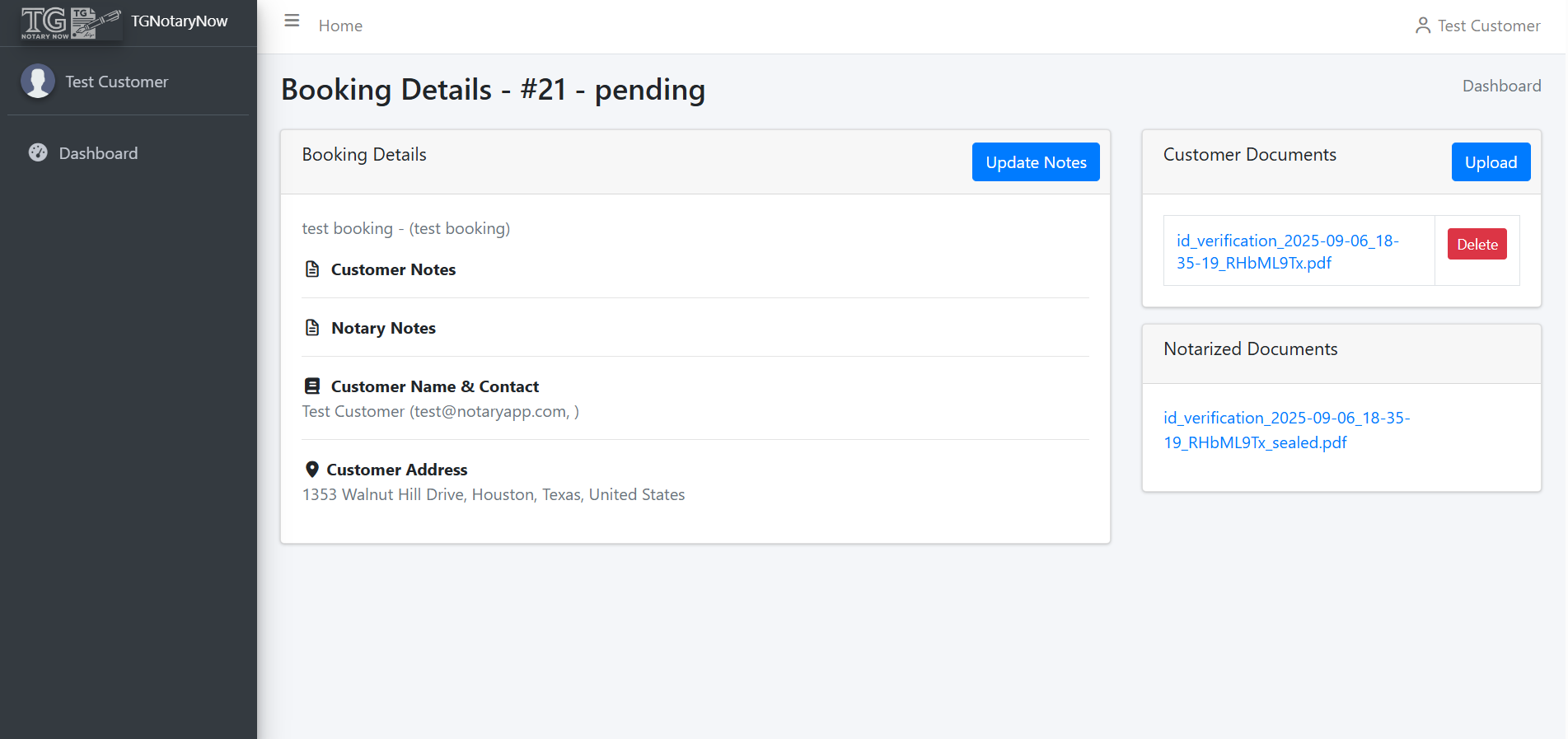Viewport: 1568px width, 739px height.
Task: Click Test Customer name in sidebar
Action: 117,82
